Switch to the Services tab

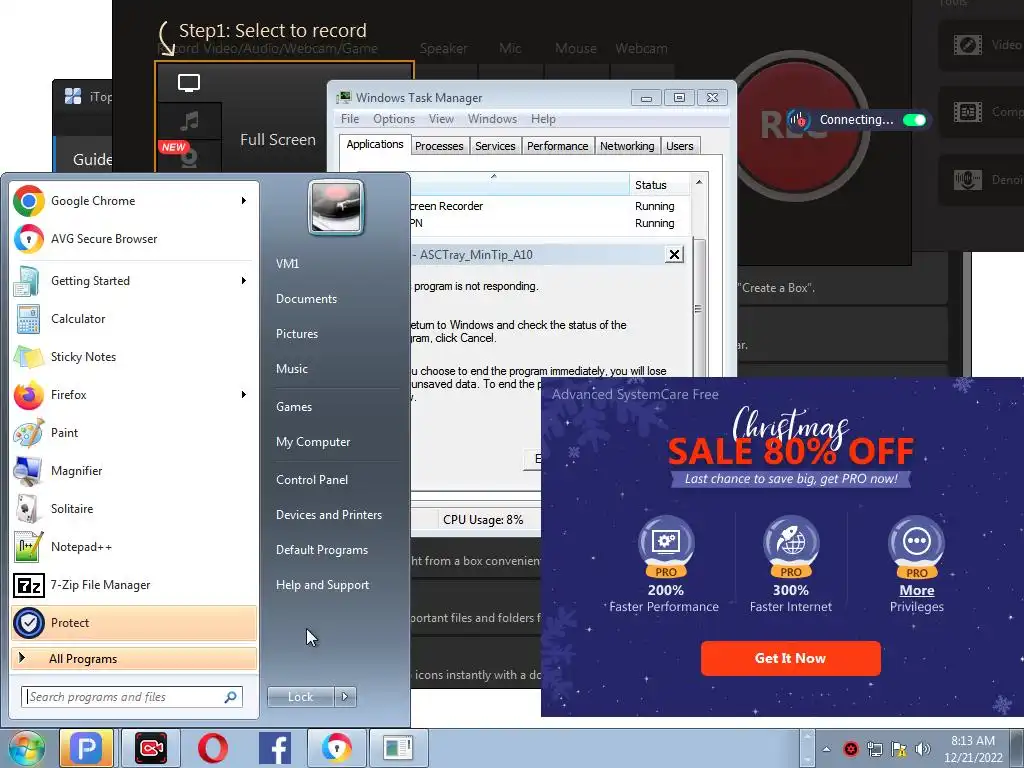pos(495,146)
